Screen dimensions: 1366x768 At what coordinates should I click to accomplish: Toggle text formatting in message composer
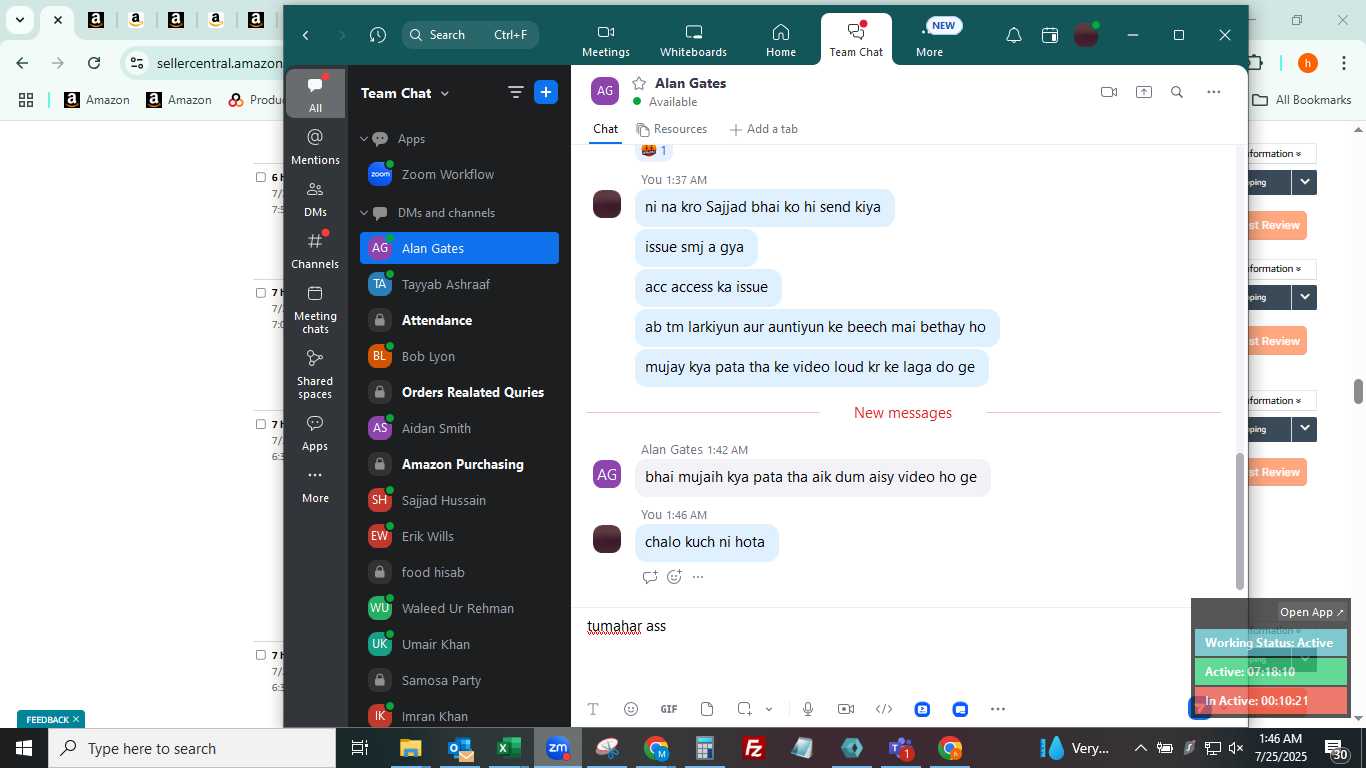click(x=593, y=709)
